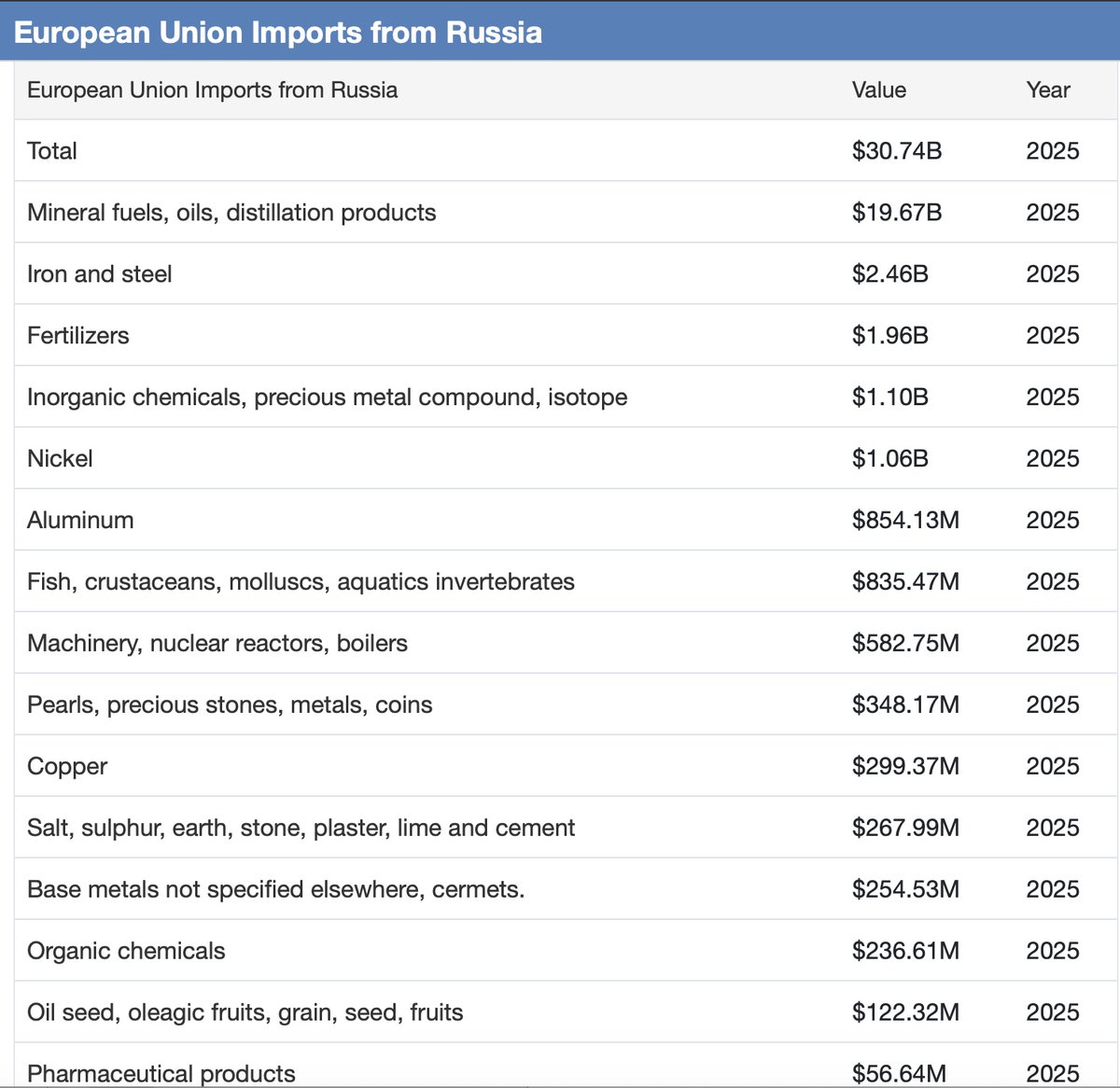The image size is (1120, 1088).
Task: Select Base metals not specified elsewhere, cermets
Action: point(276,890)
